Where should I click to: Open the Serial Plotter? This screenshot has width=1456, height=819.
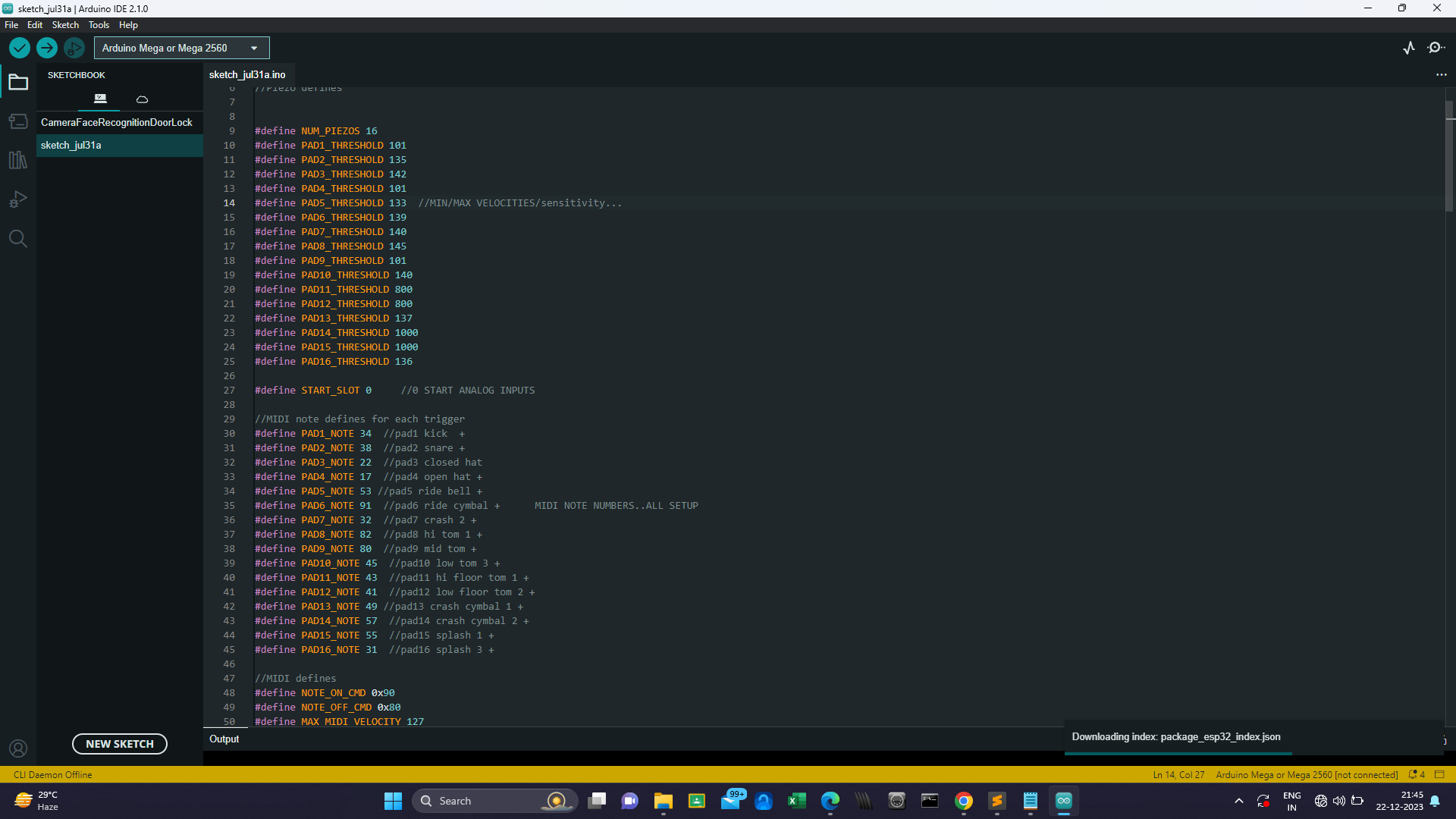click(1409, 48)
